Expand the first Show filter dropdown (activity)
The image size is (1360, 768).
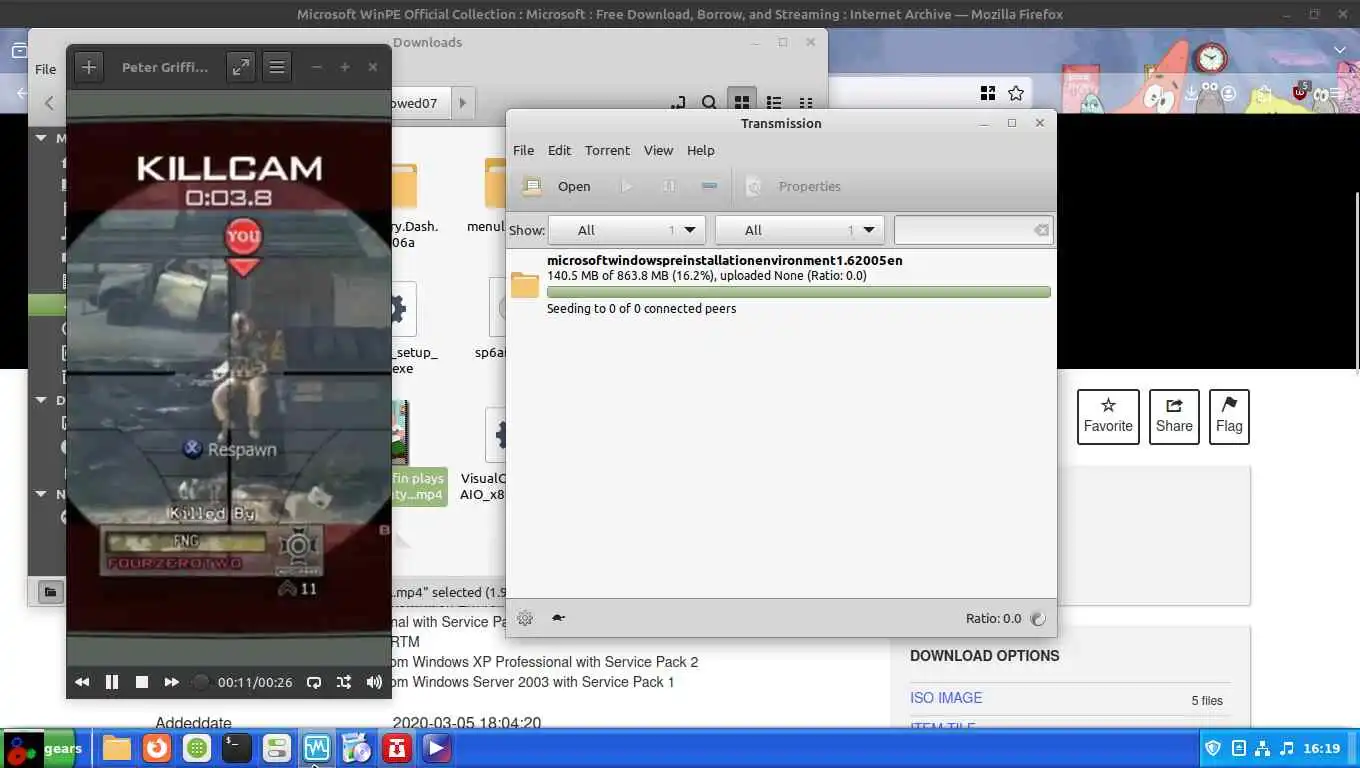(x=627, y=230)
